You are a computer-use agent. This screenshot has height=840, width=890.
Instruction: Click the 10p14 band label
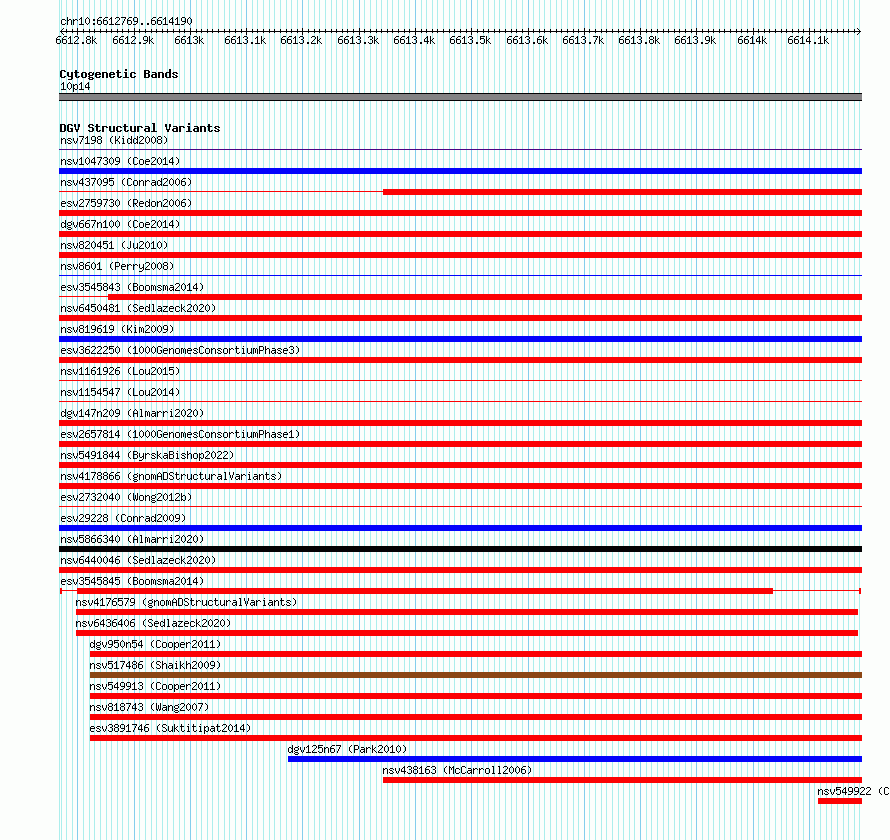point(75,86)
